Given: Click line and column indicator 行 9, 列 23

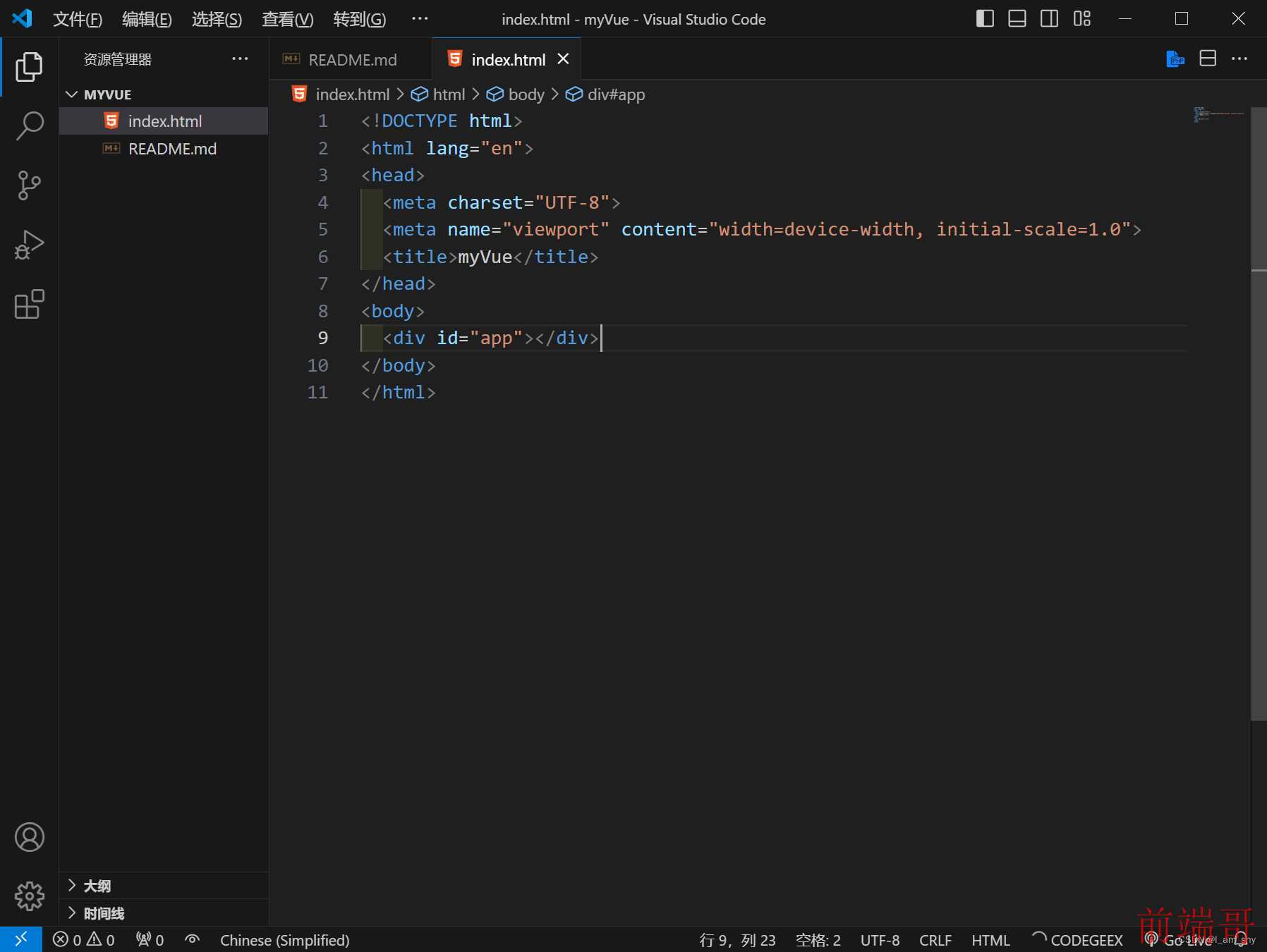Looking at the screenshot, I should [x=737, y=940].
